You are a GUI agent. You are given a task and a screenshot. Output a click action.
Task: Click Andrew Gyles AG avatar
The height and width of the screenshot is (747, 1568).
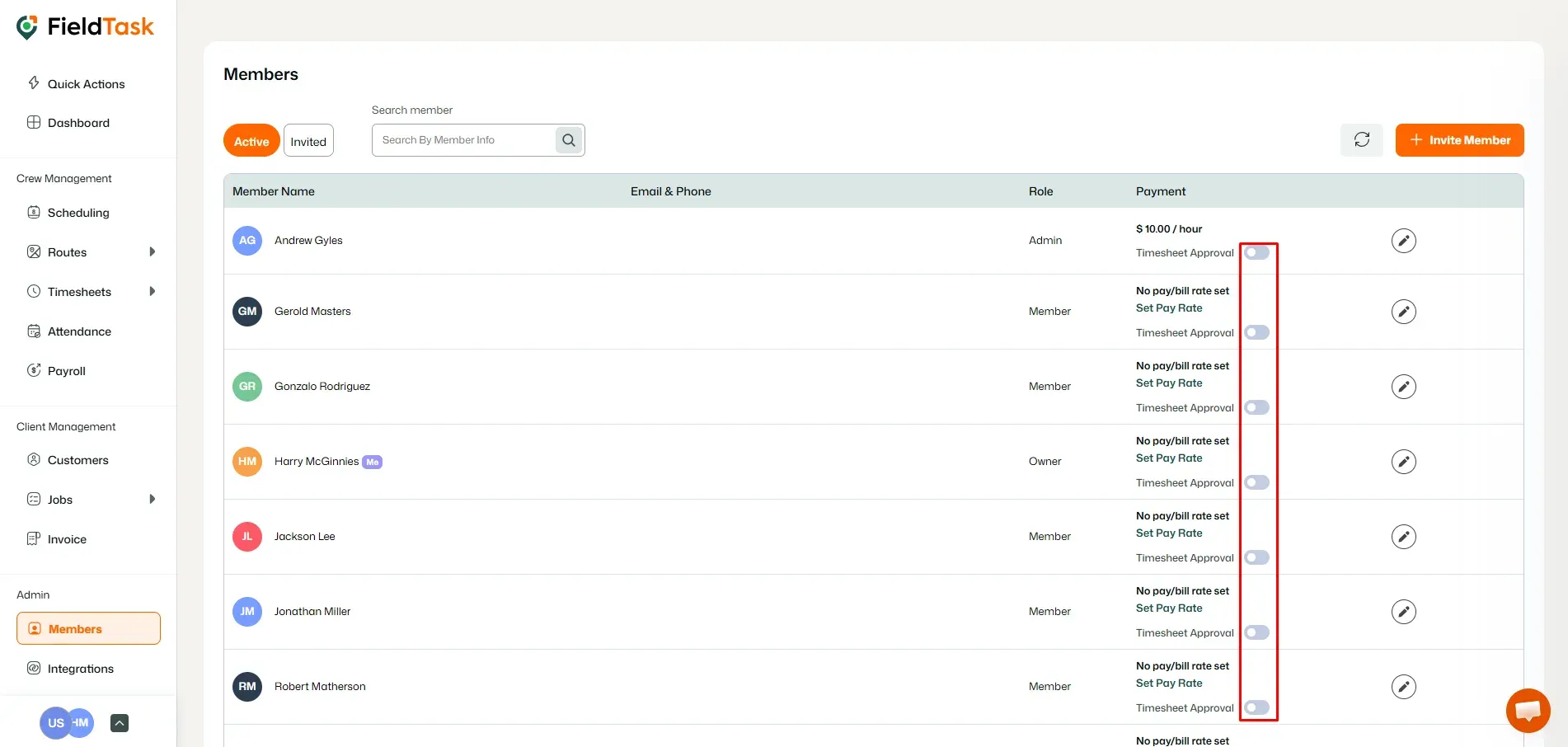(x=247, y=241)
